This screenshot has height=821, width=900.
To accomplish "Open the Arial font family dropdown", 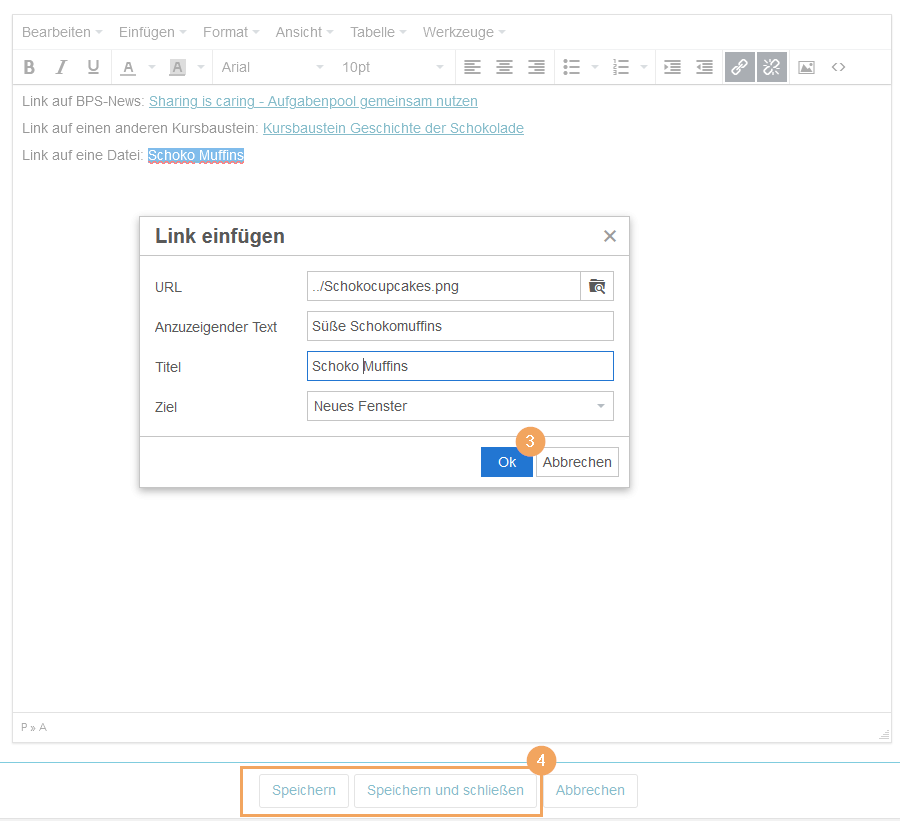I will coord(270,67).
